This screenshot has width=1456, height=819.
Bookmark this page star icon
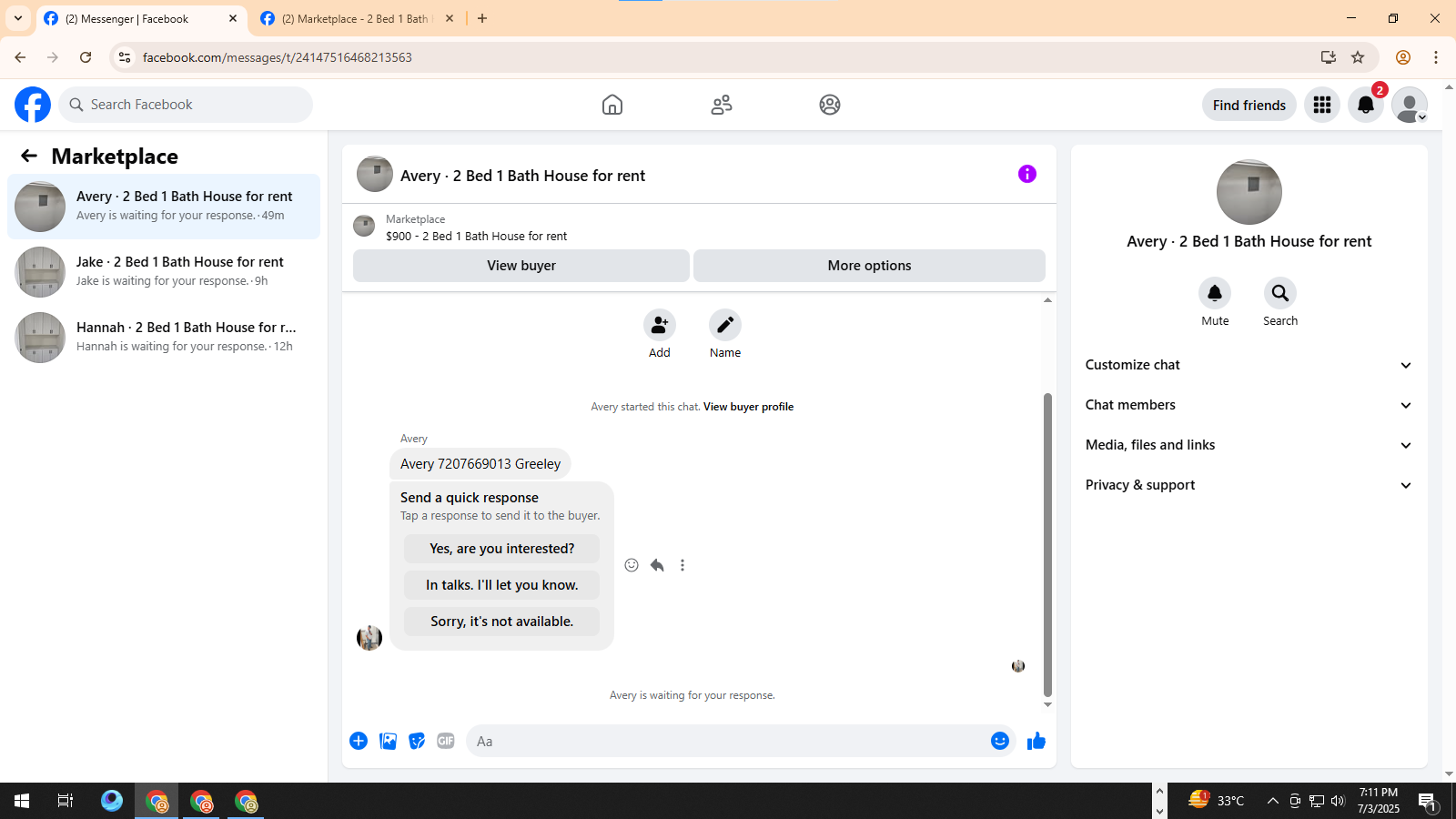[x=1358, y=57]
